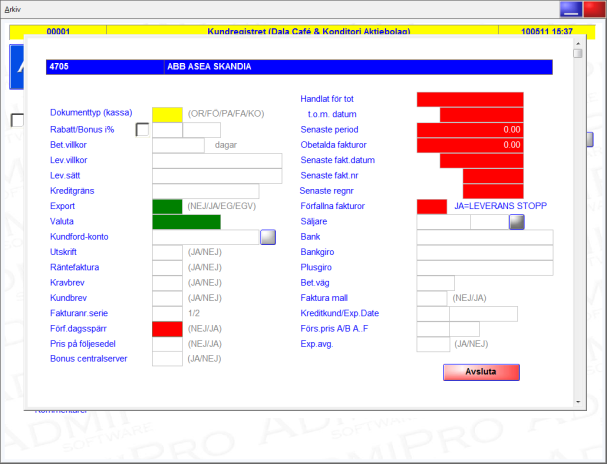607x464 pixels.
Task: Click the Kreditgräns input field
Action: [x=206, y=191]
